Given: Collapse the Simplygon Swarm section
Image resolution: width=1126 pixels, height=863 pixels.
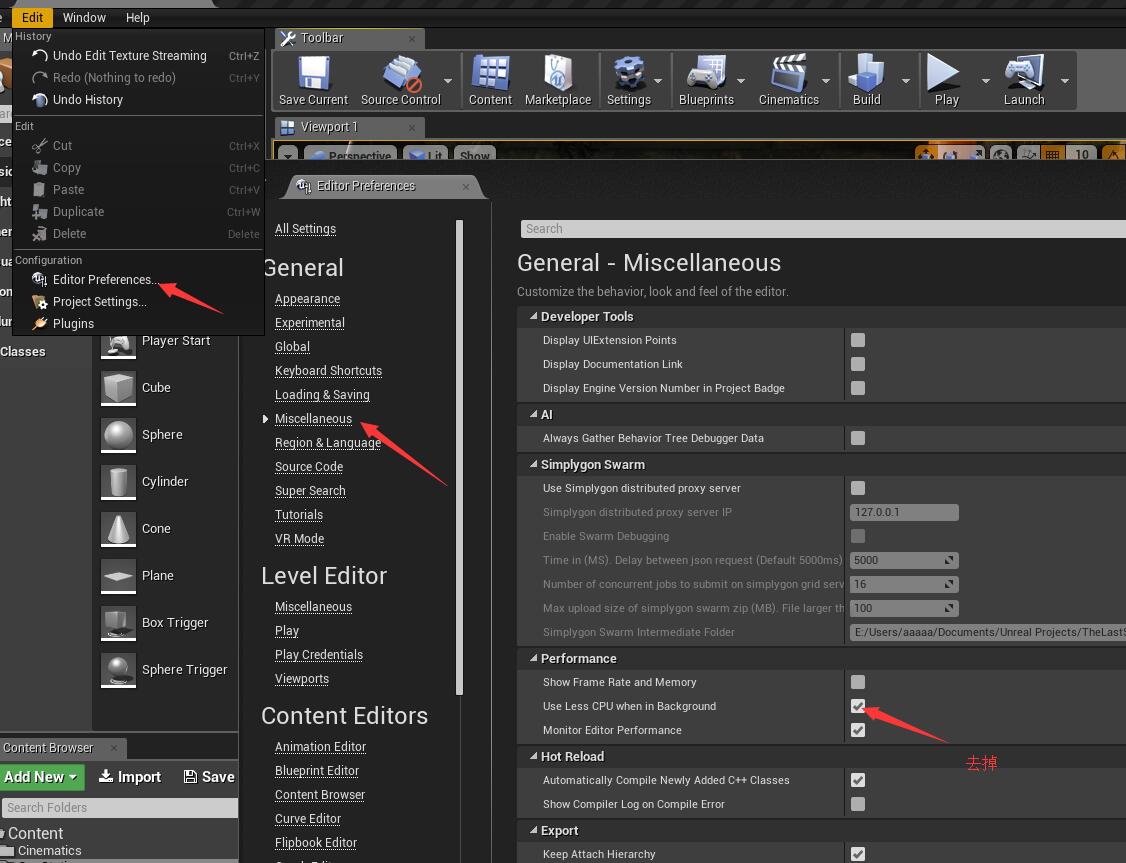Looking at the screenshot, I should click(x=534, y=465).
